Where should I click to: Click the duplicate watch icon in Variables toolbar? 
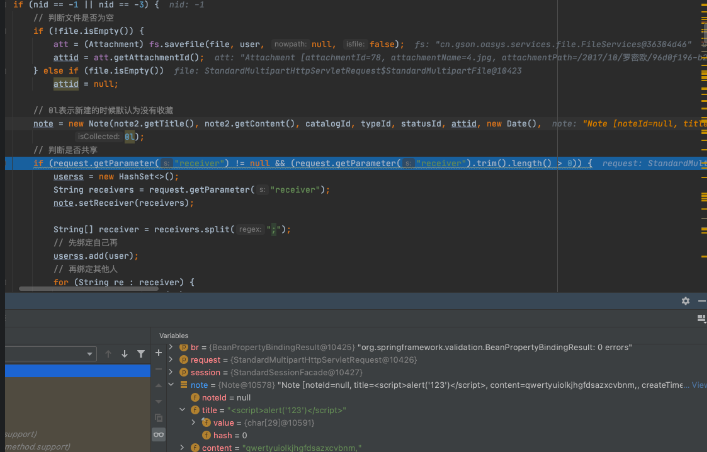(x=158, y=417)
